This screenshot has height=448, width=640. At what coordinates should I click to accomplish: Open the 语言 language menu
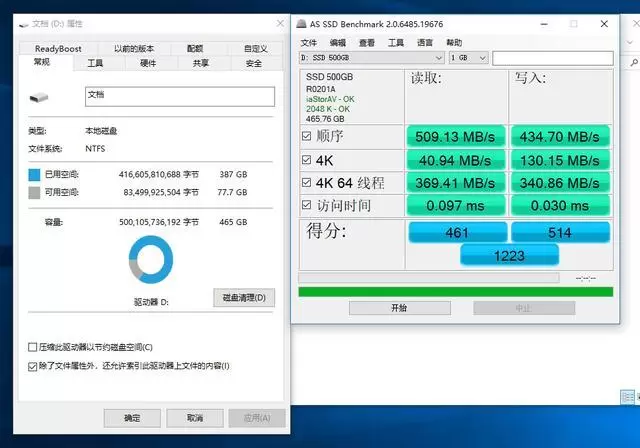(425, 43)
